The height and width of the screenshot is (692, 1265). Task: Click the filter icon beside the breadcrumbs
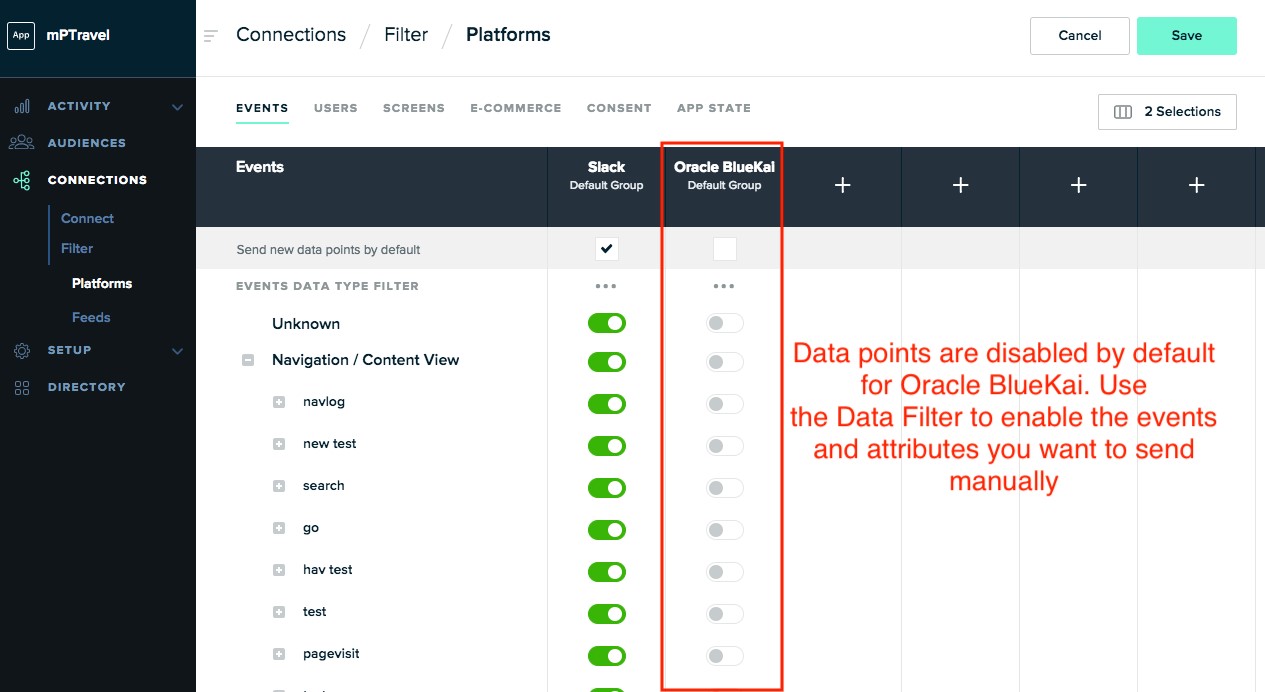pyautogui.click(x=209, y=34)
